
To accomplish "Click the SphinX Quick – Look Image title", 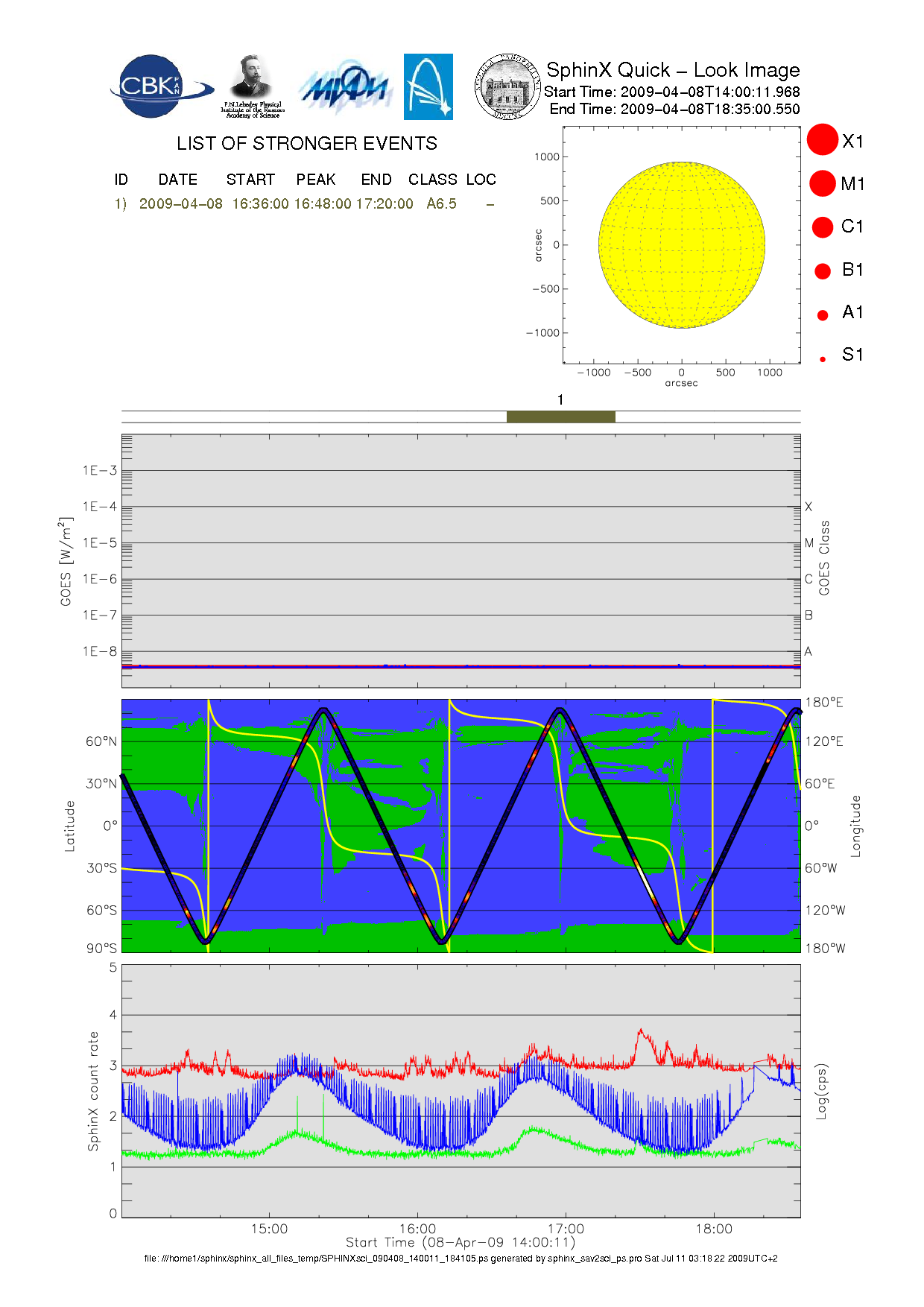I will click(x=672, y=70).
